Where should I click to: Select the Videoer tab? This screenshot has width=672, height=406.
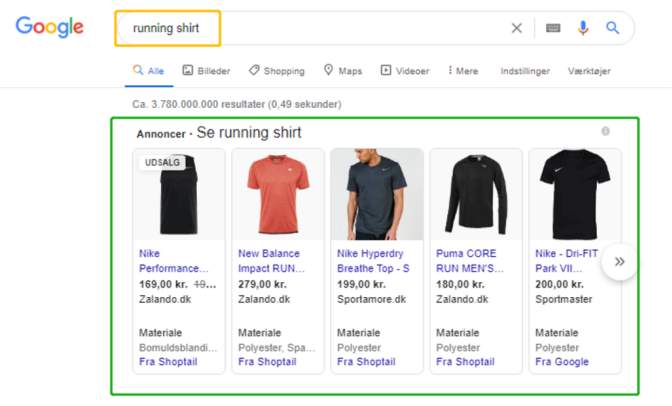click(405, 71)
